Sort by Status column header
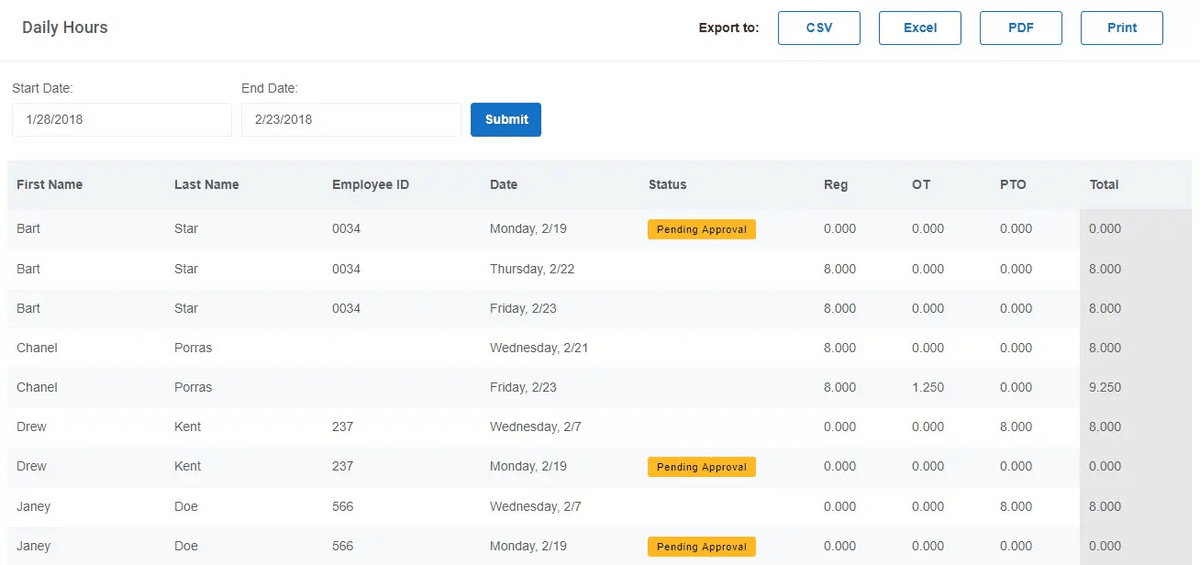 coord(668,184)
